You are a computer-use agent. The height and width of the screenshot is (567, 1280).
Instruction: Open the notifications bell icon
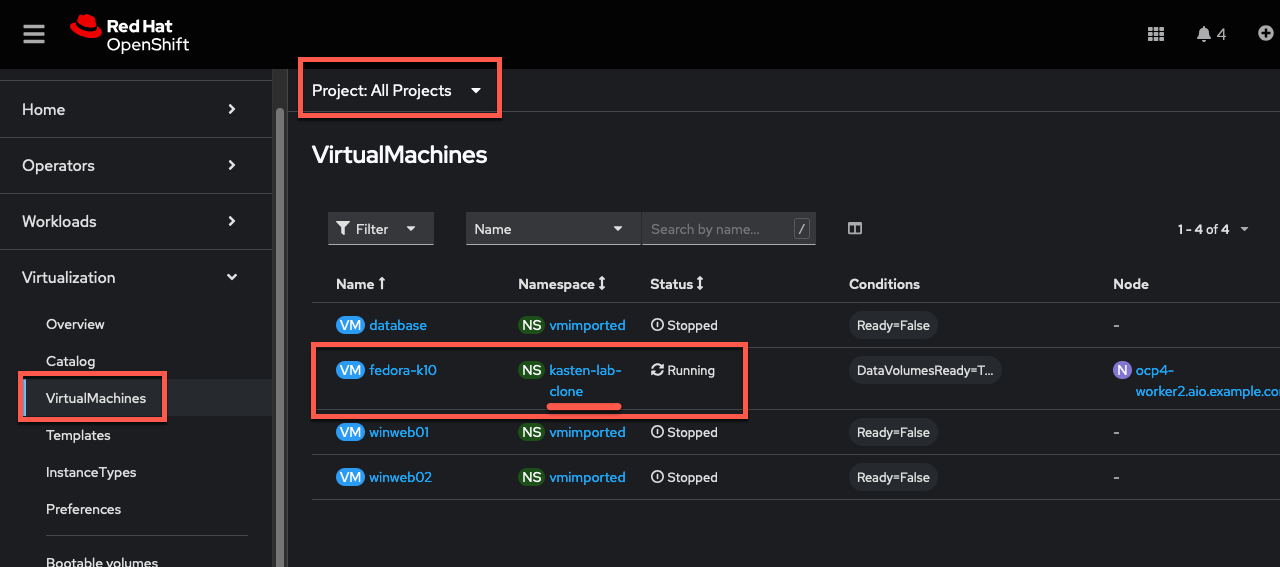point(1203,34)
